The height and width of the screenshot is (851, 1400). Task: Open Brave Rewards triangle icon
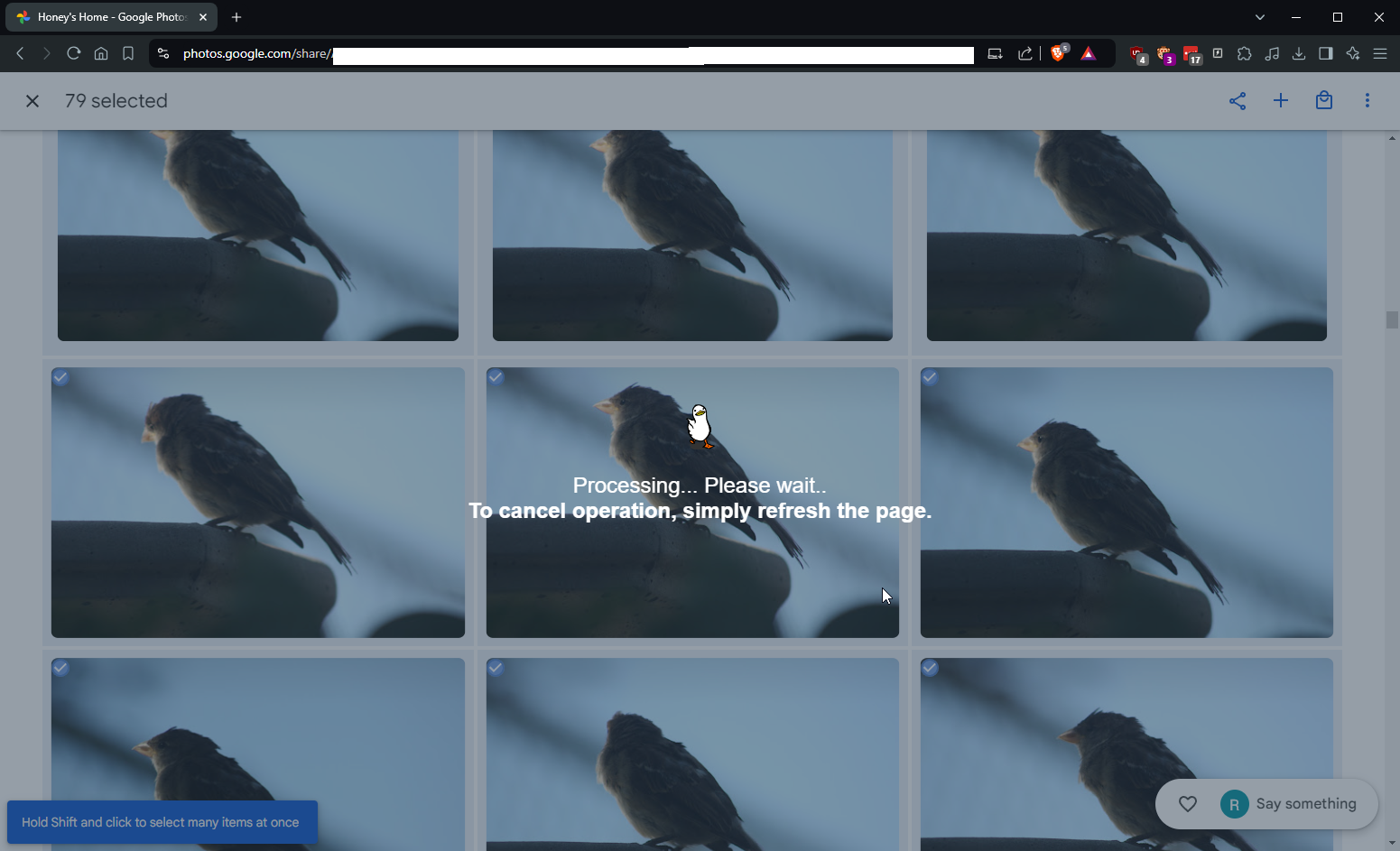pos(1089,53)
